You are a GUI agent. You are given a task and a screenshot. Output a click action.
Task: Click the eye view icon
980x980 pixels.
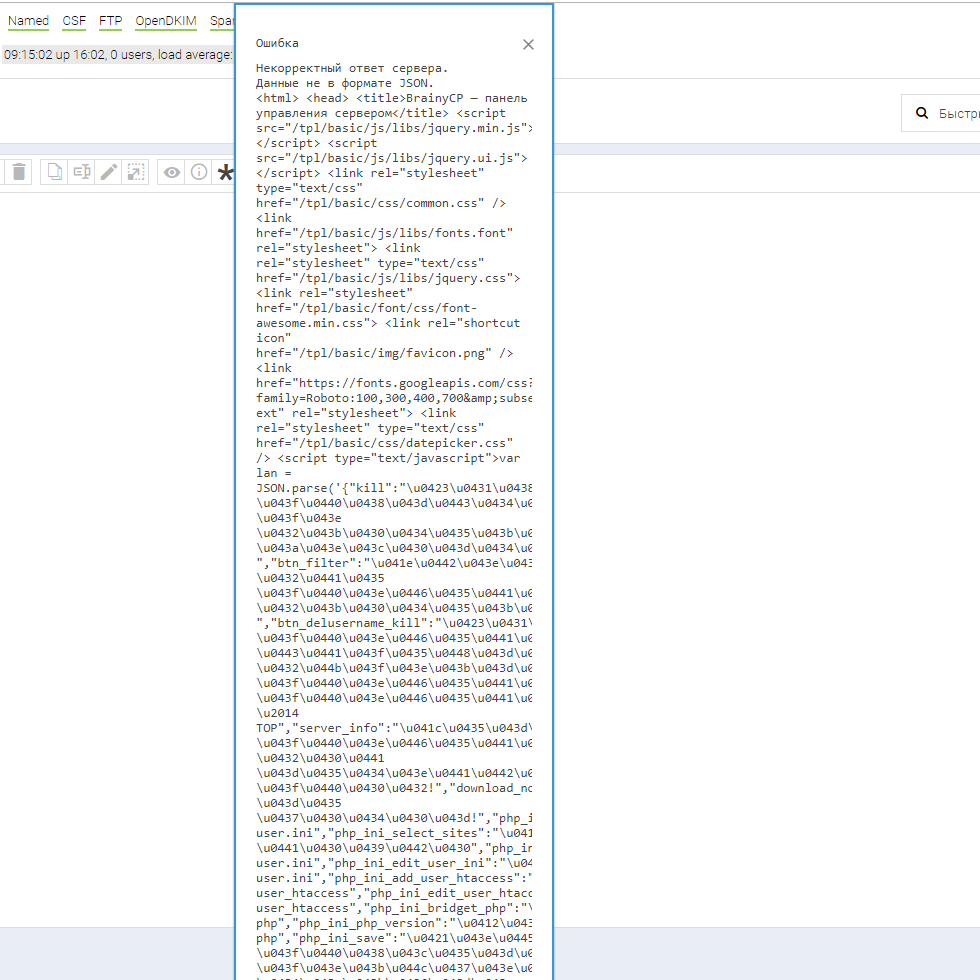click(x=172, y=172)
